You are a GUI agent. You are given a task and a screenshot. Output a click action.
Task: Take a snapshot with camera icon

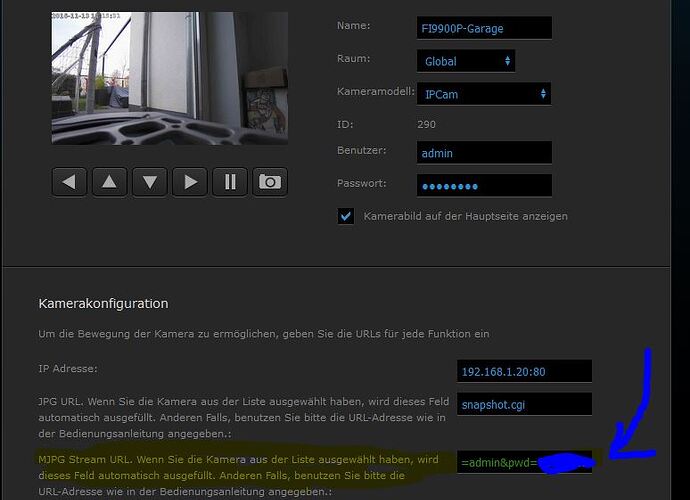[x=269, y=181]
